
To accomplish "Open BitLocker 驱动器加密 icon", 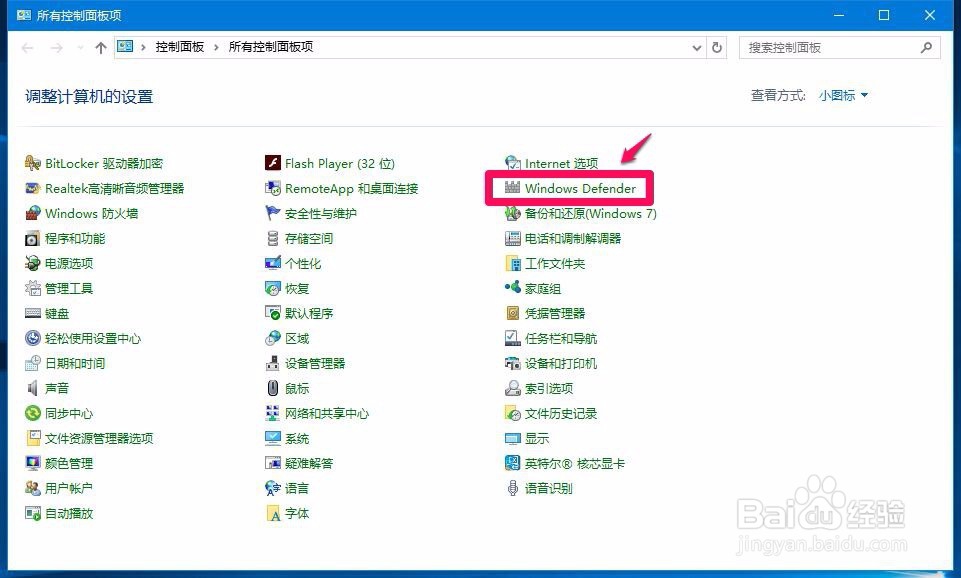I will pos(32,163).
